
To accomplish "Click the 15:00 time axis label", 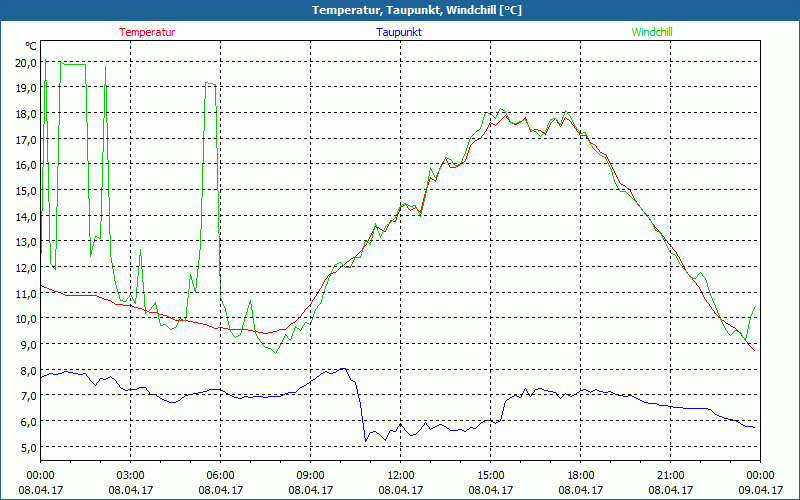I will (491, 476).
